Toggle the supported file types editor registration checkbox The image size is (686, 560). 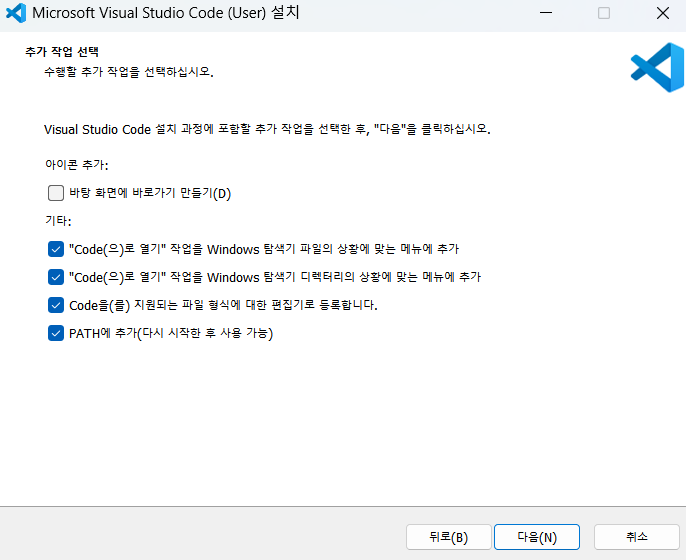click(x=56, y=305)
